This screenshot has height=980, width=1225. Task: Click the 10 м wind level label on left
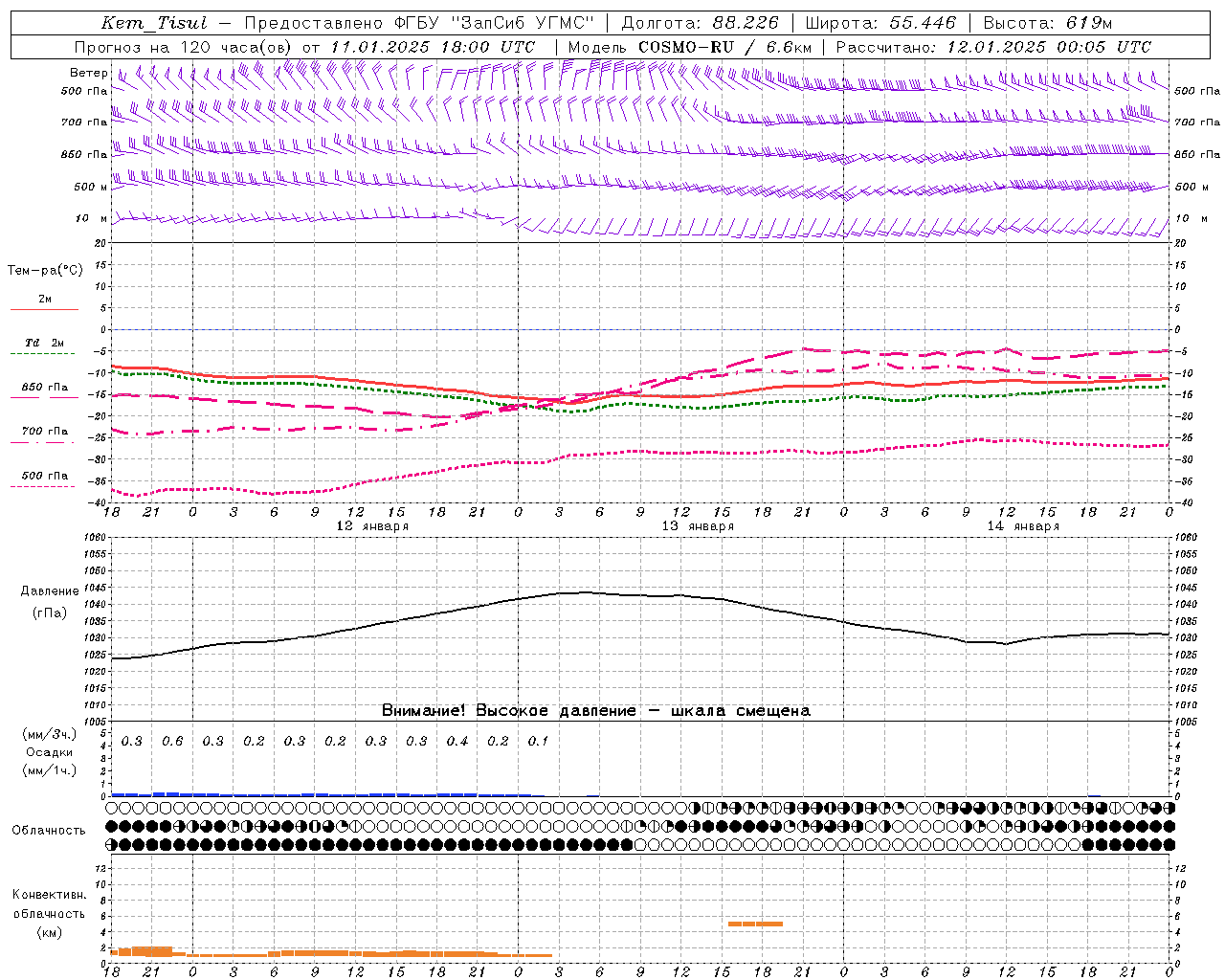pos(91,218)
